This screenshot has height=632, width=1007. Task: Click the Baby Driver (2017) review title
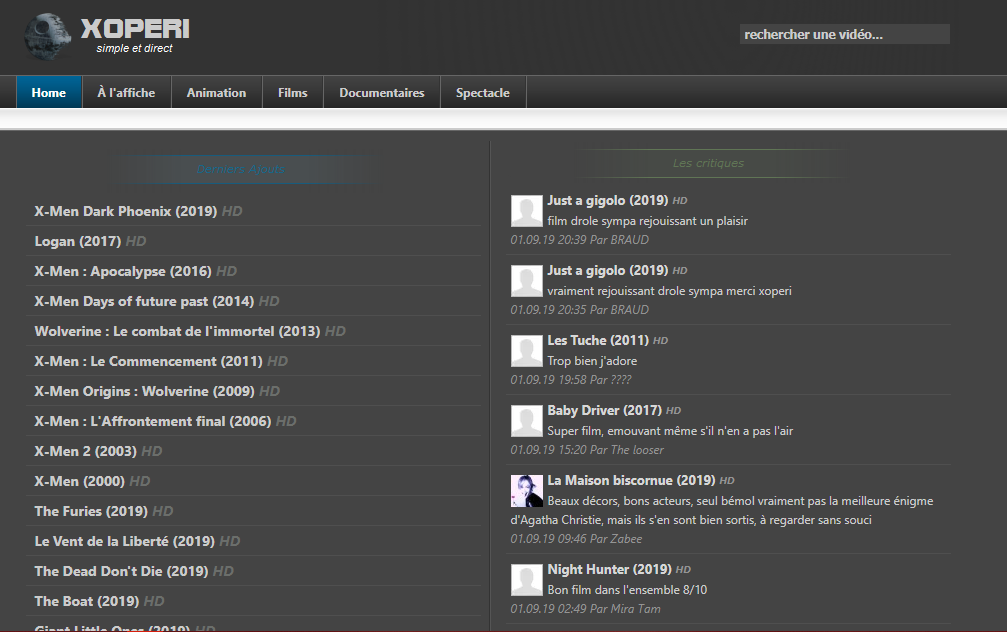click(604, 410)
